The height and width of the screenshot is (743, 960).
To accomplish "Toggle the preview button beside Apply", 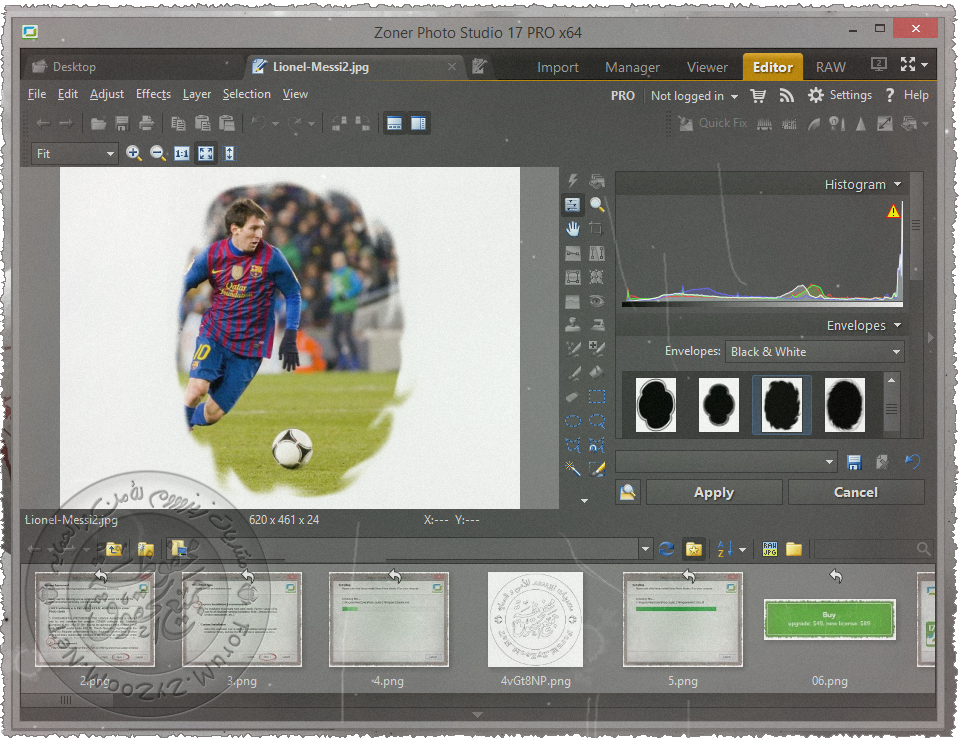I will (628, 493).
